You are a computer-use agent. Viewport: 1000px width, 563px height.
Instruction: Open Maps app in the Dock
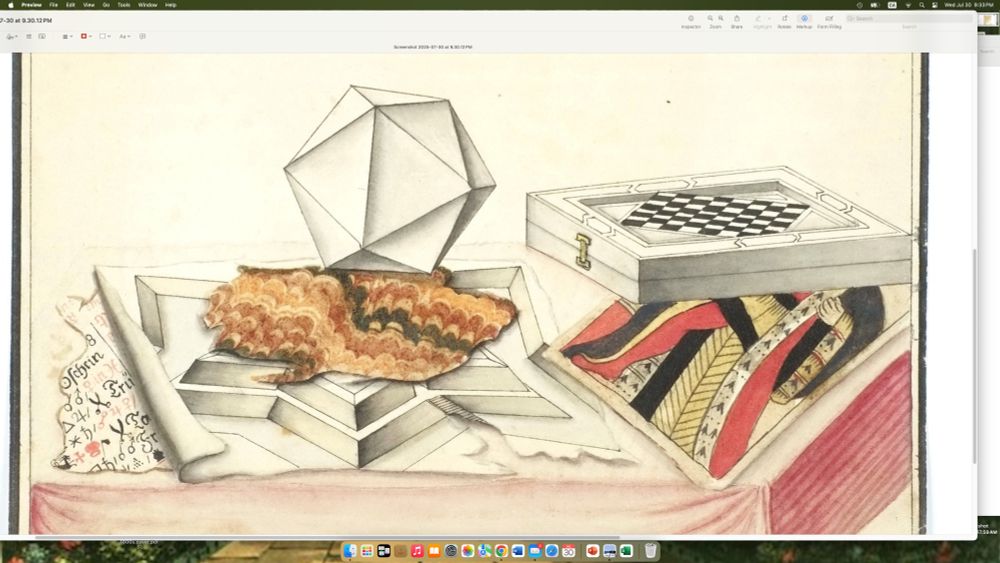click(485, 550)
